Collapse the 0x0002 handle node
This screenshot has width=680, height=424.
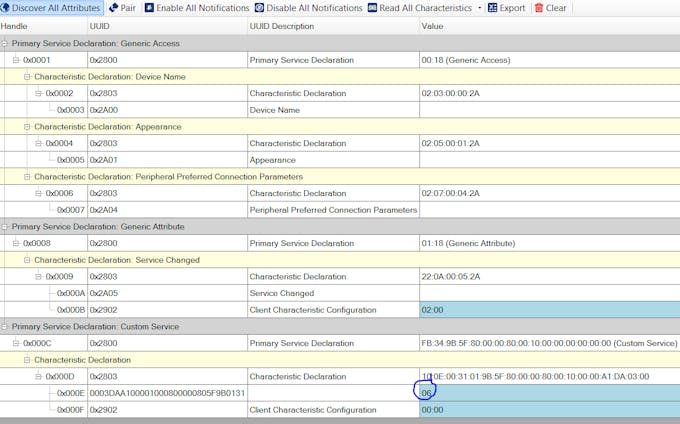pos(39,93)
